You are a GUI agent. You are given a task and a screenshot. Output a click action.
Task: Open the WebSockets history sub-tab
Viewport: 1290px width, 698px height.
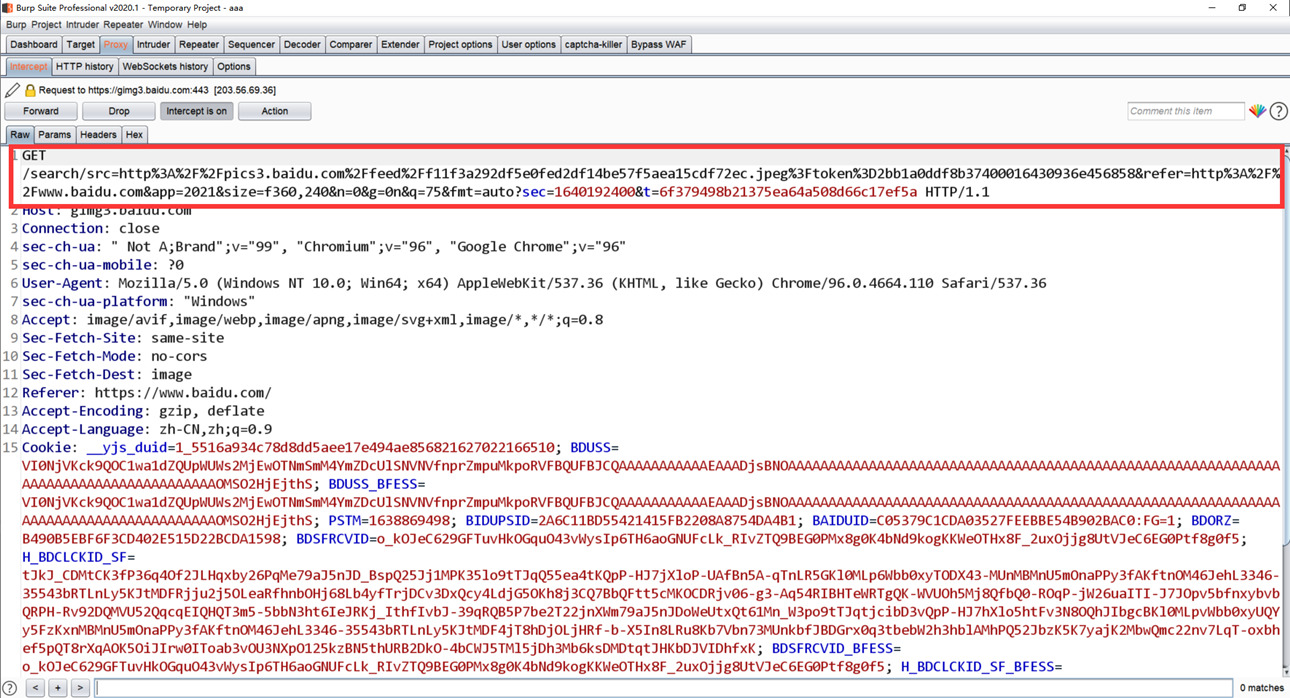click(165, 66)
